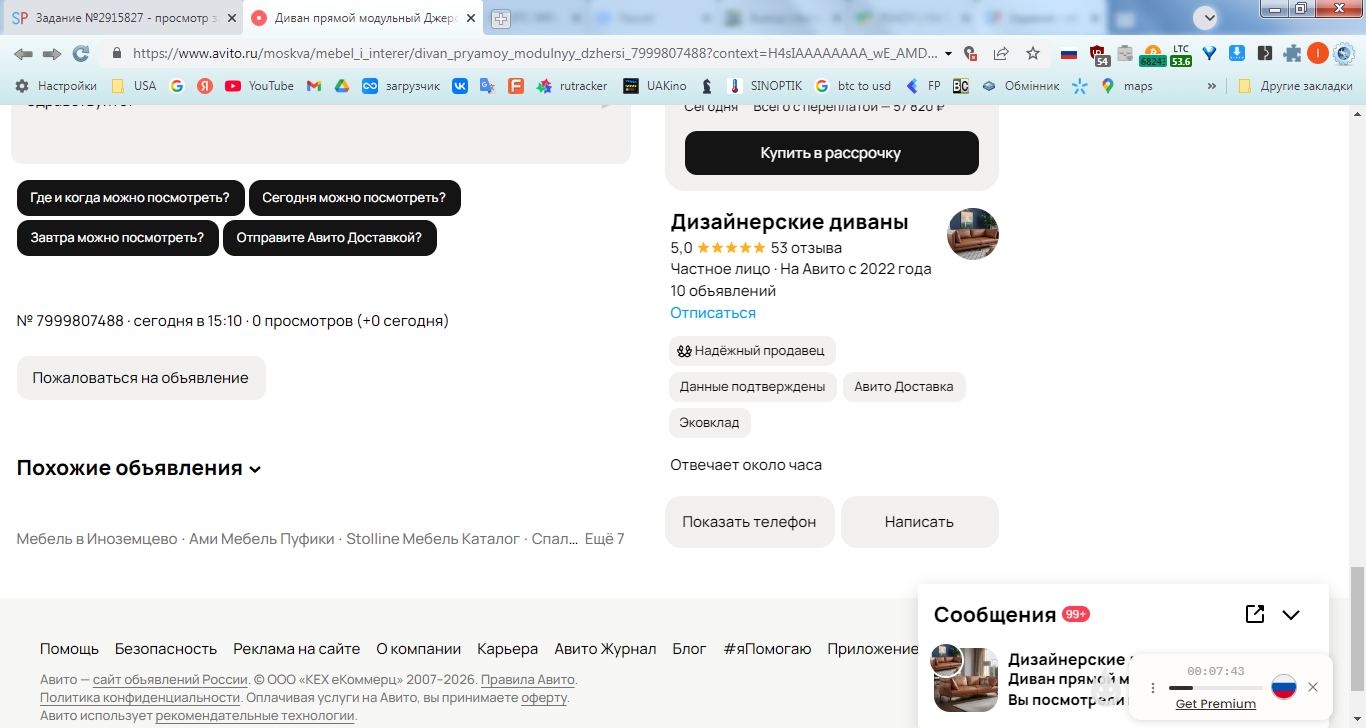Open the YouTube bookmark
This screenshot has height=728, width=1366.
pyautogui.click(x=260, y=86)
